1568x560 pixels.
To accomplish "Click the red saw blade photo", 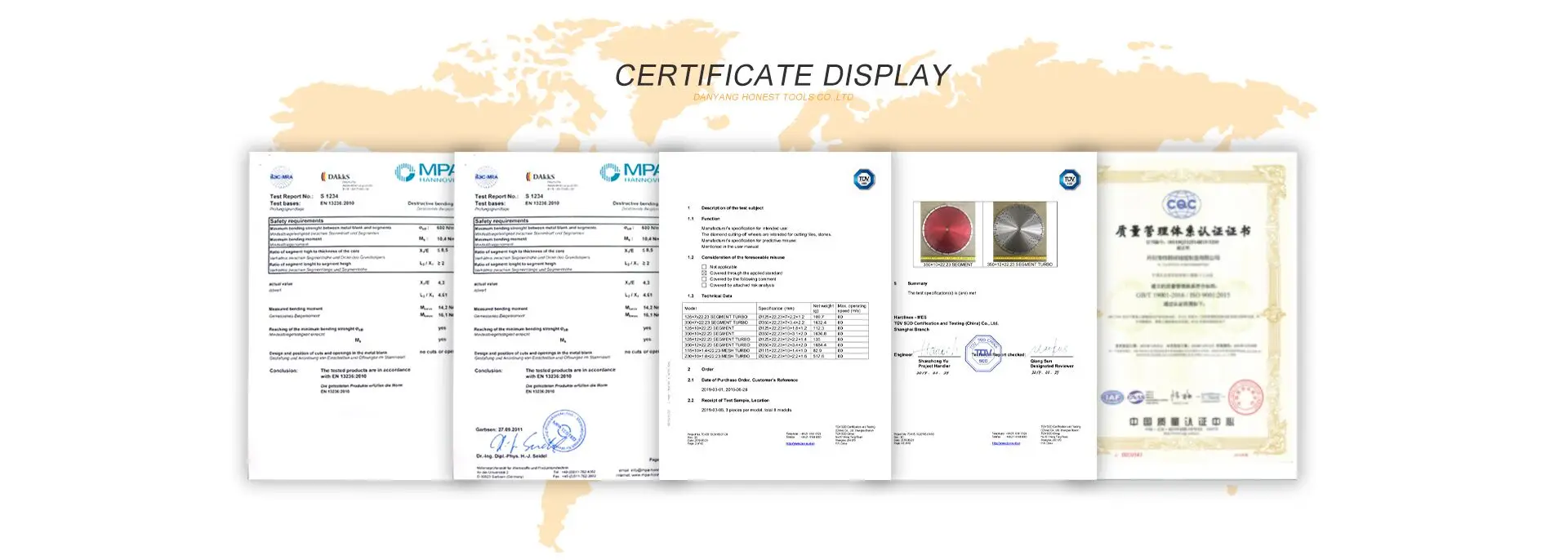I will coord(947,232).
